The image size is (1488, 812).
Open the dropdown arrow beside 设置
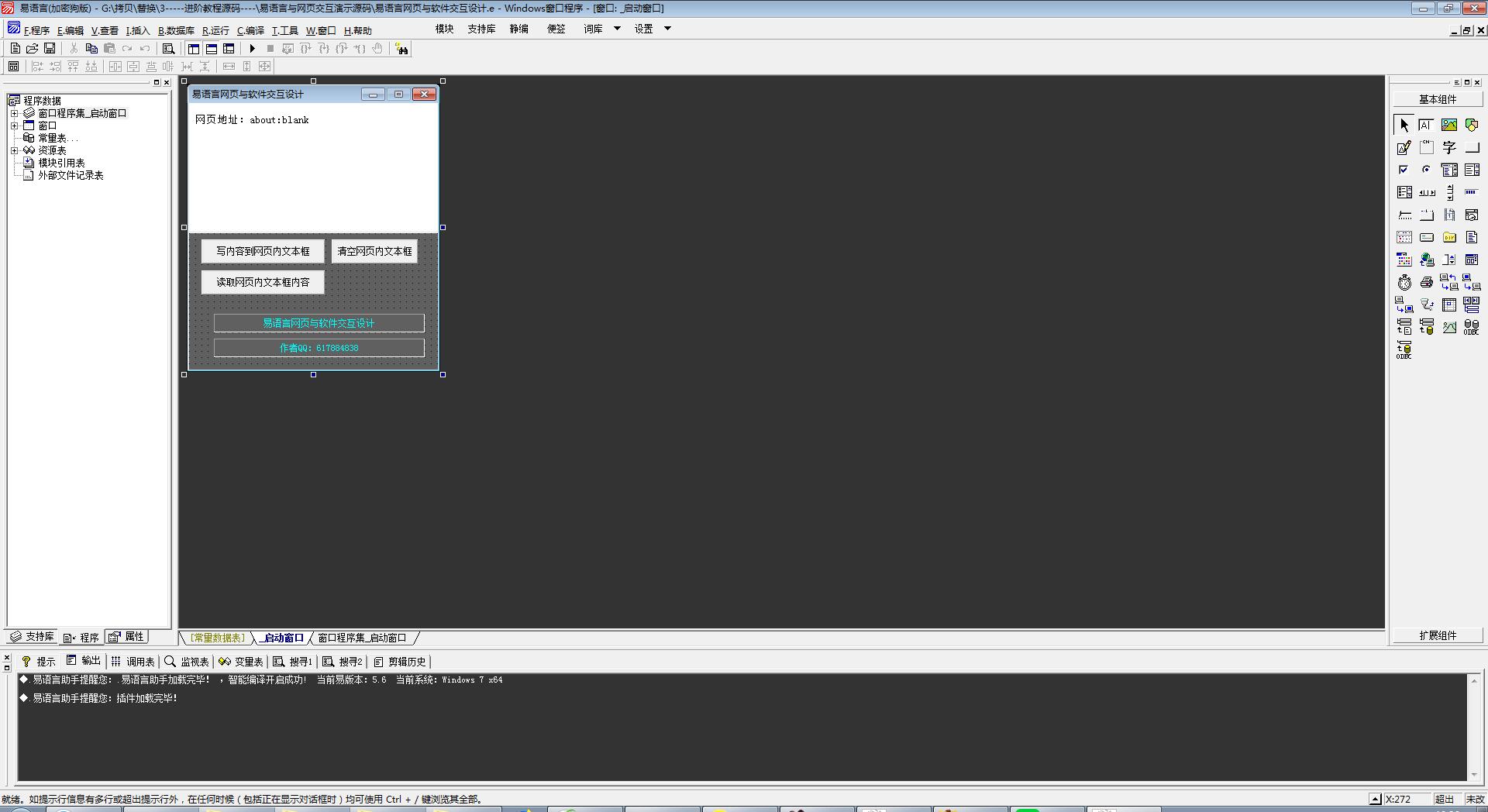tap(667, 29)
